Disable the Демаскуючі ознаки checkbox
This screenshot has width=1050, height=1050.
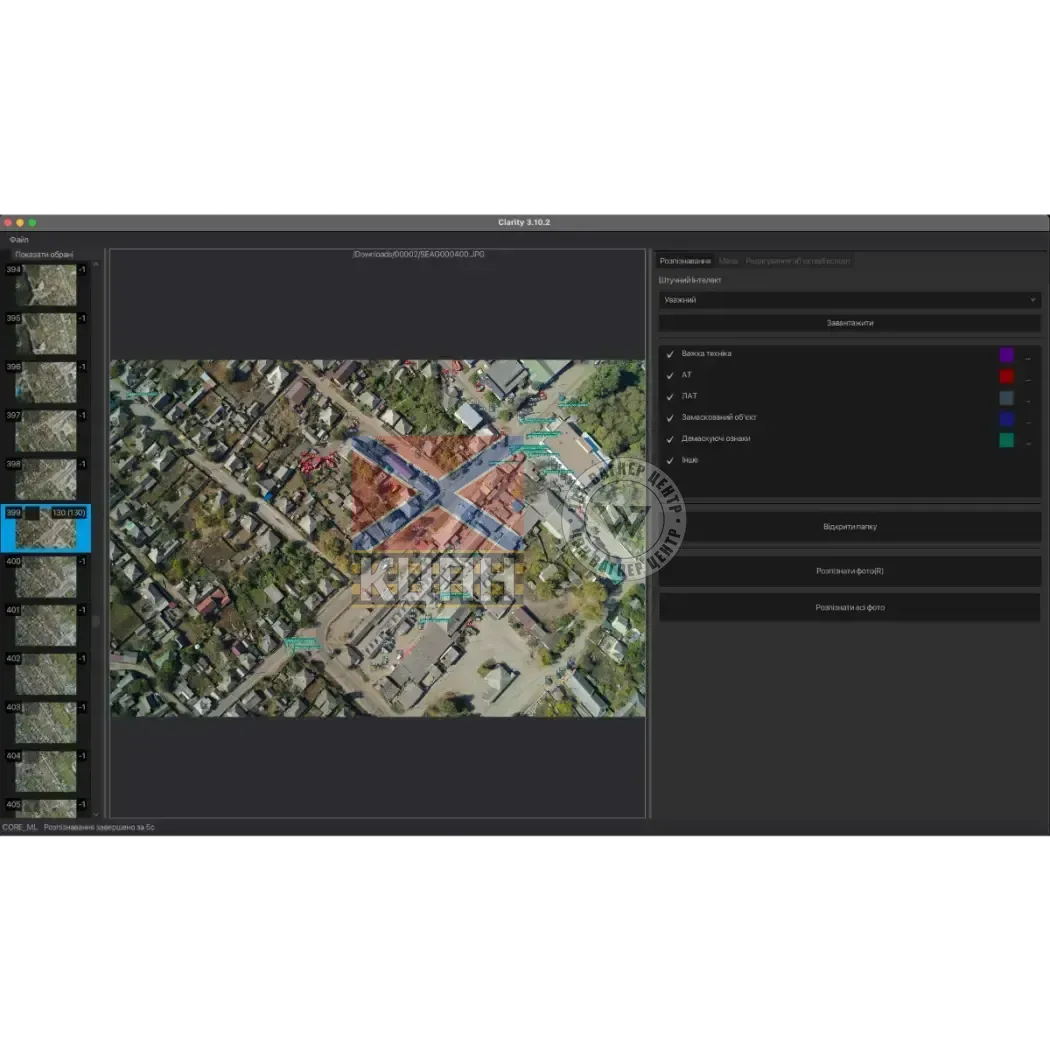coord(670,440)
